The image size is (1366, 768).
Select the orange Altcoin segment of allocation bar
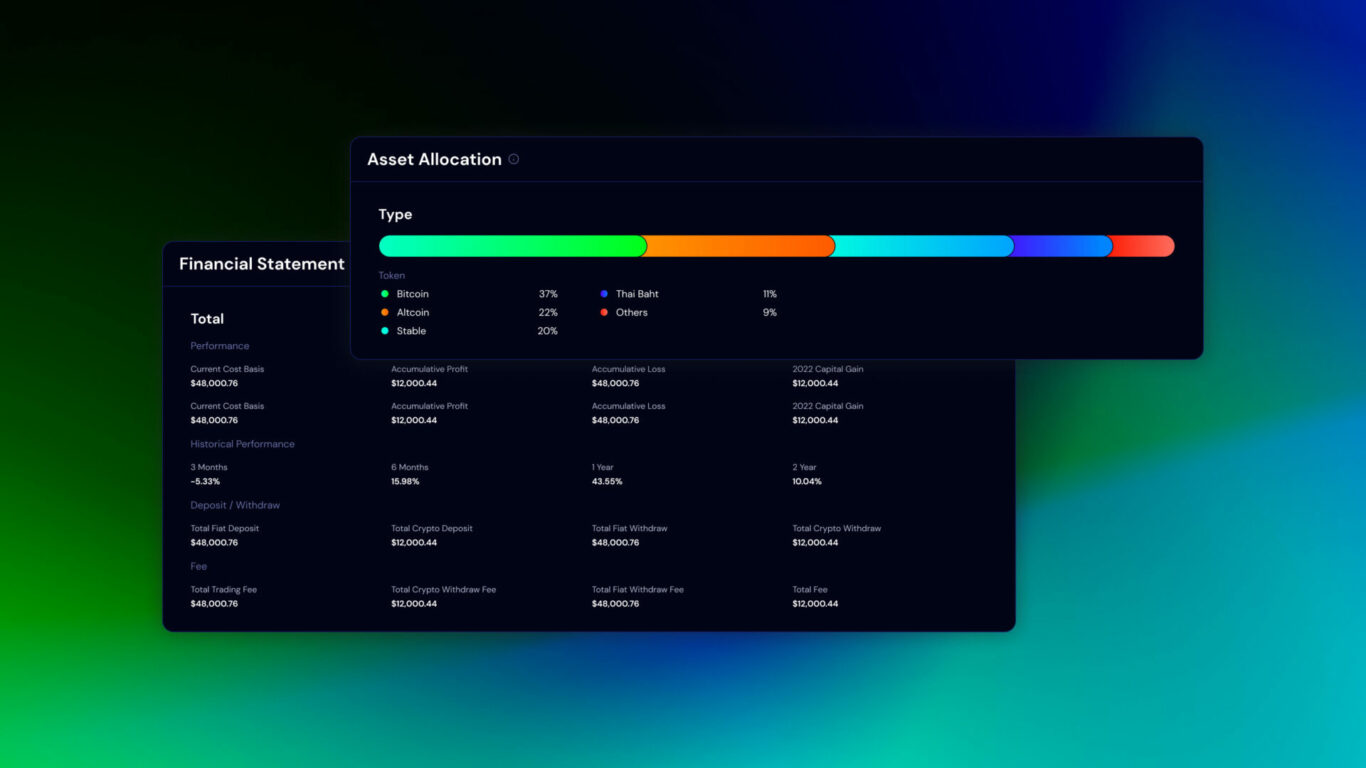coord(738,246)
